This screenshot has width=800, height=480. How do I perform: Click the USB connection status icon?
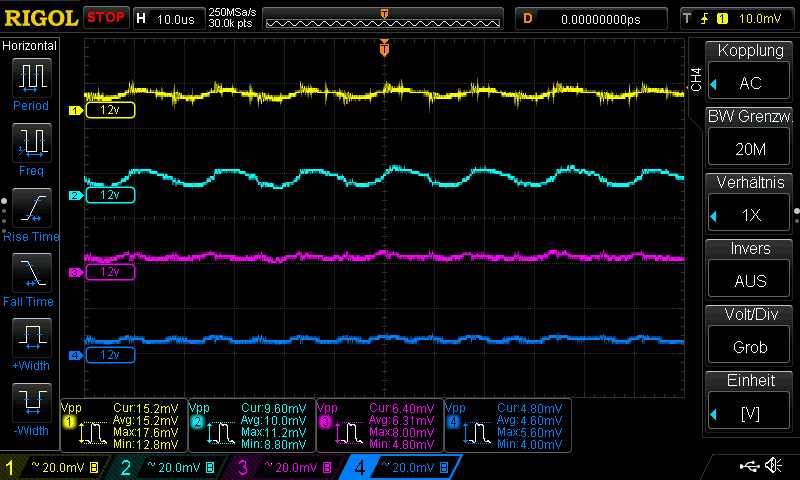pyautogui.click(x=749, y=466)
